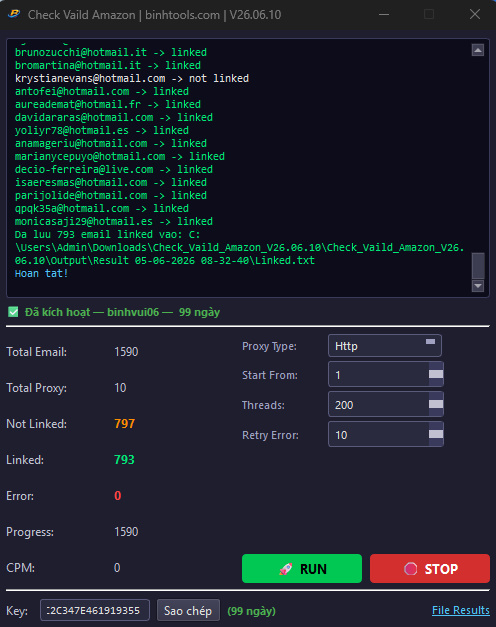
Task: Toggle the green activation checkbox
Action: pyautogui.click(x=13, y=312)
